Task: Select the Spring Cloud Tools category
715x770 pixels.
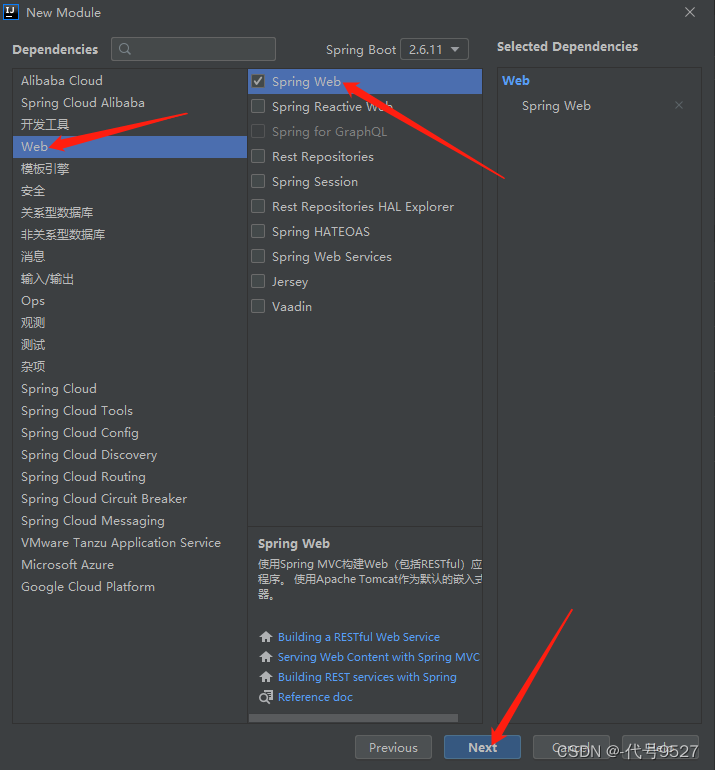Action: (x=130, y=411)
